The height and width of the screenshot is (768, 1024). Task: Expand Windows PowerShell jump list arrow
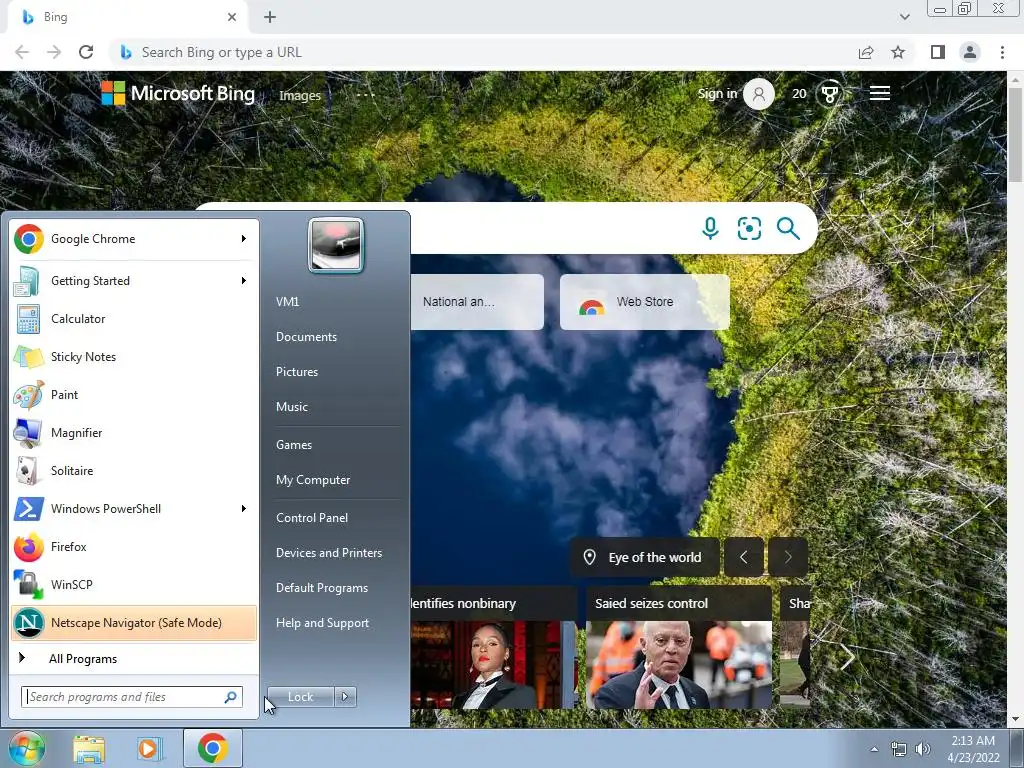[244, 509]
